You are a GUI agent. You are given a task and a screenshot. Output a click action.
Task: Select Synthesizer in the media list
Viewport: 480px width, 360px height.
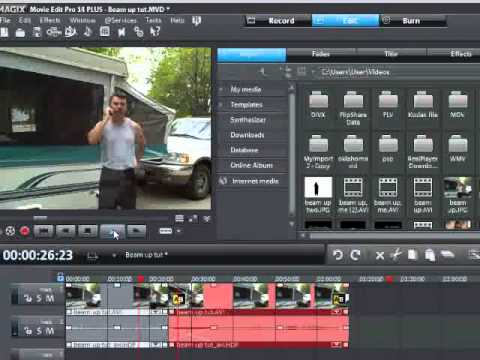click(x=248, y=120)
